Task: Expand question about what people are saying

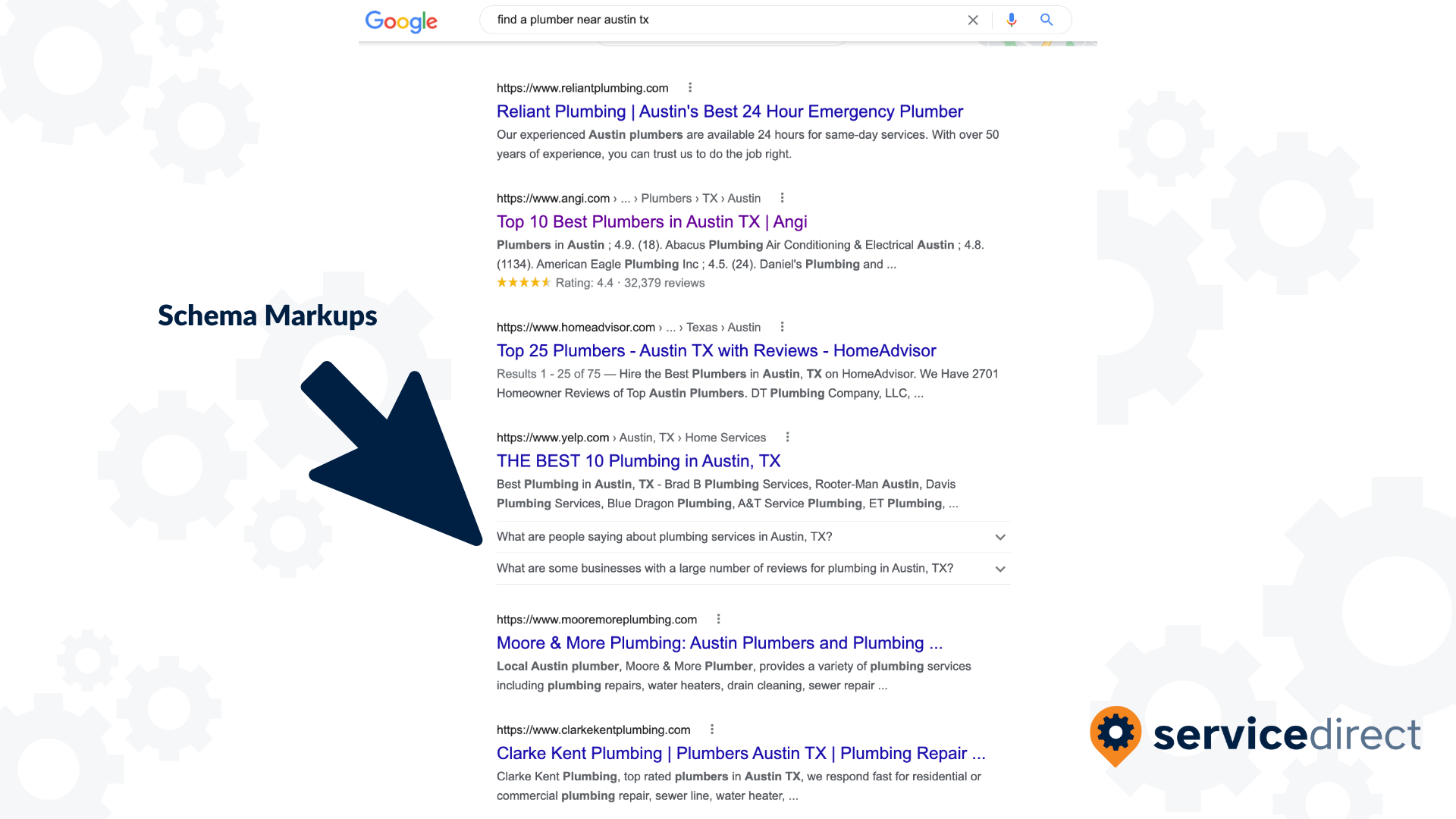Action: pyautogui.click(x=753, y=537)
